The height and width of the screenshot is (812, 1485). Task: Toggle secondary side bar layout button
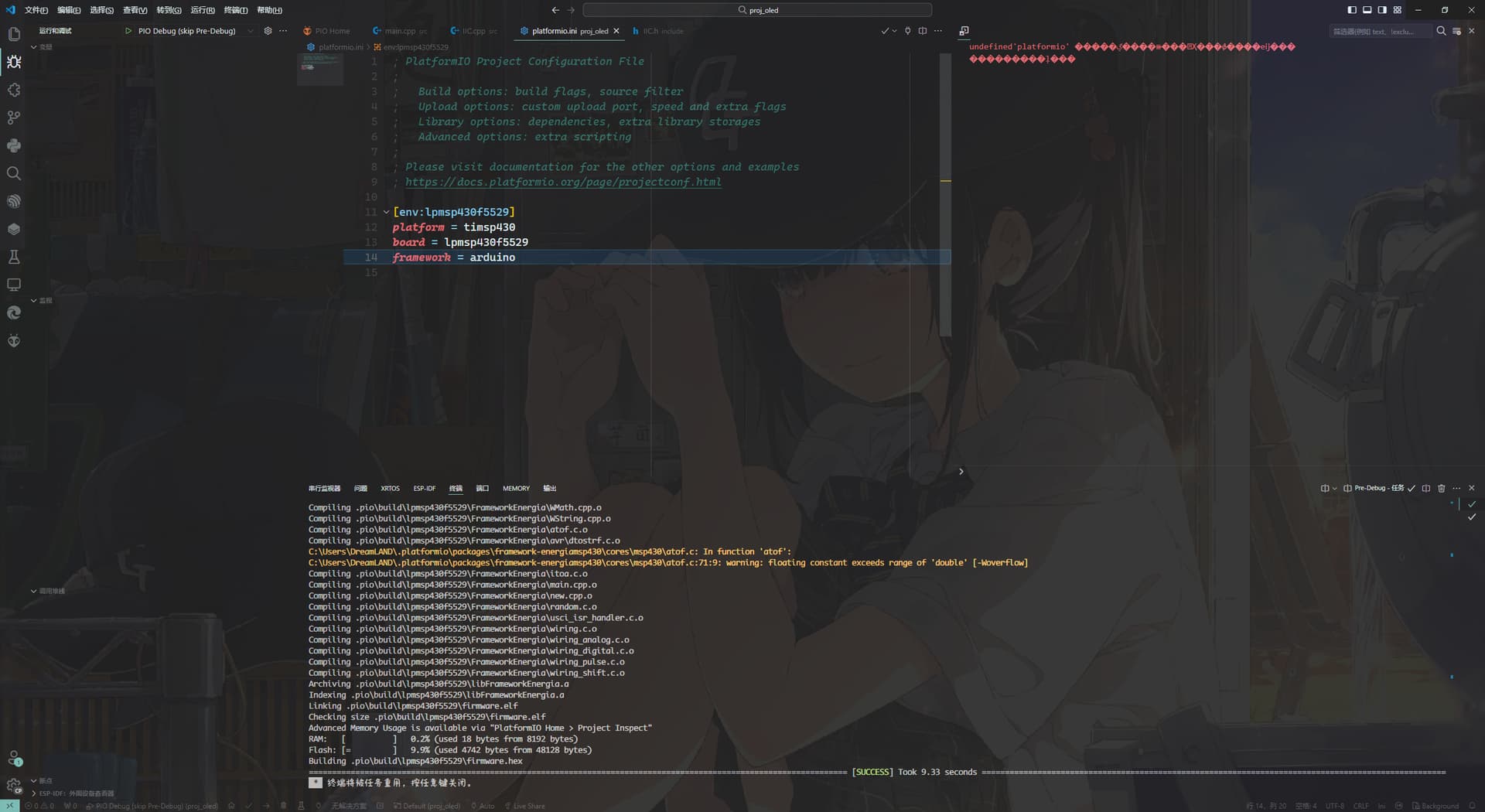(1382, 10)
